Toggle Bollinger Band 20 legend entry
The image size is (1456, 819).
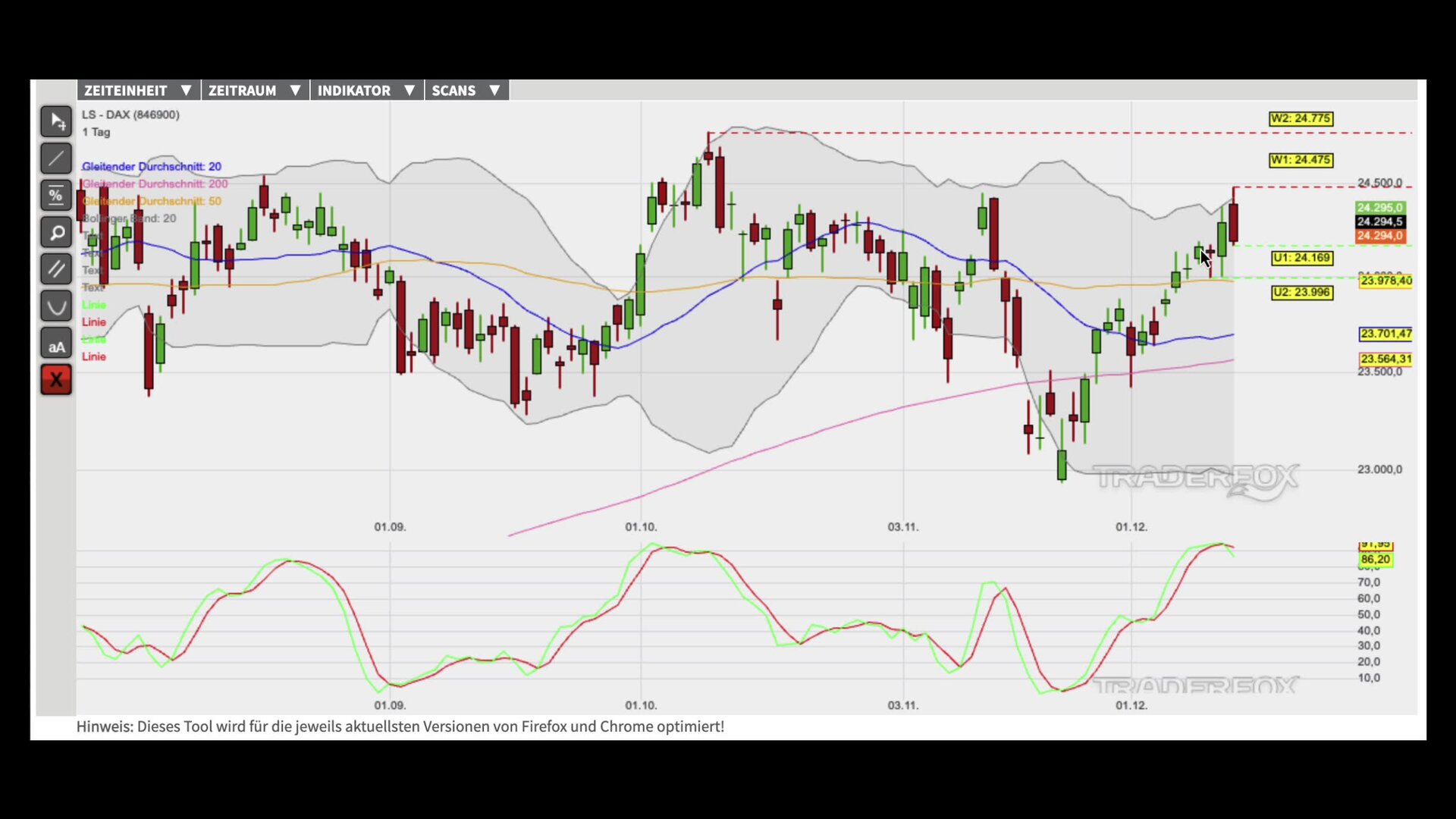coord(130,218)
